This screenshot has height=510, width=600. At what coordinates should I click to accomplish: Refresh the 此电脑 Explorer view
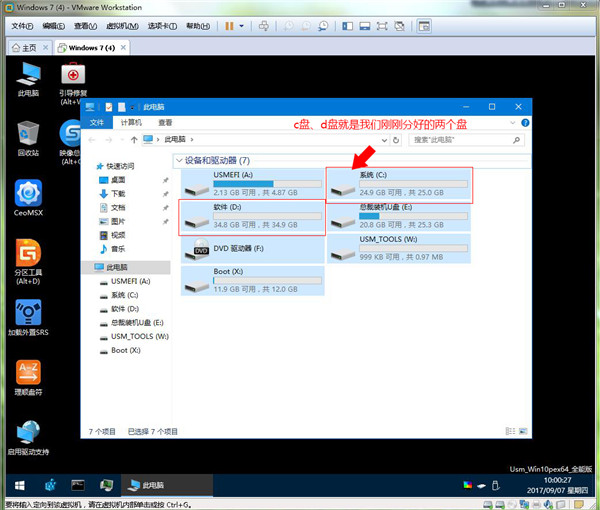396,140
